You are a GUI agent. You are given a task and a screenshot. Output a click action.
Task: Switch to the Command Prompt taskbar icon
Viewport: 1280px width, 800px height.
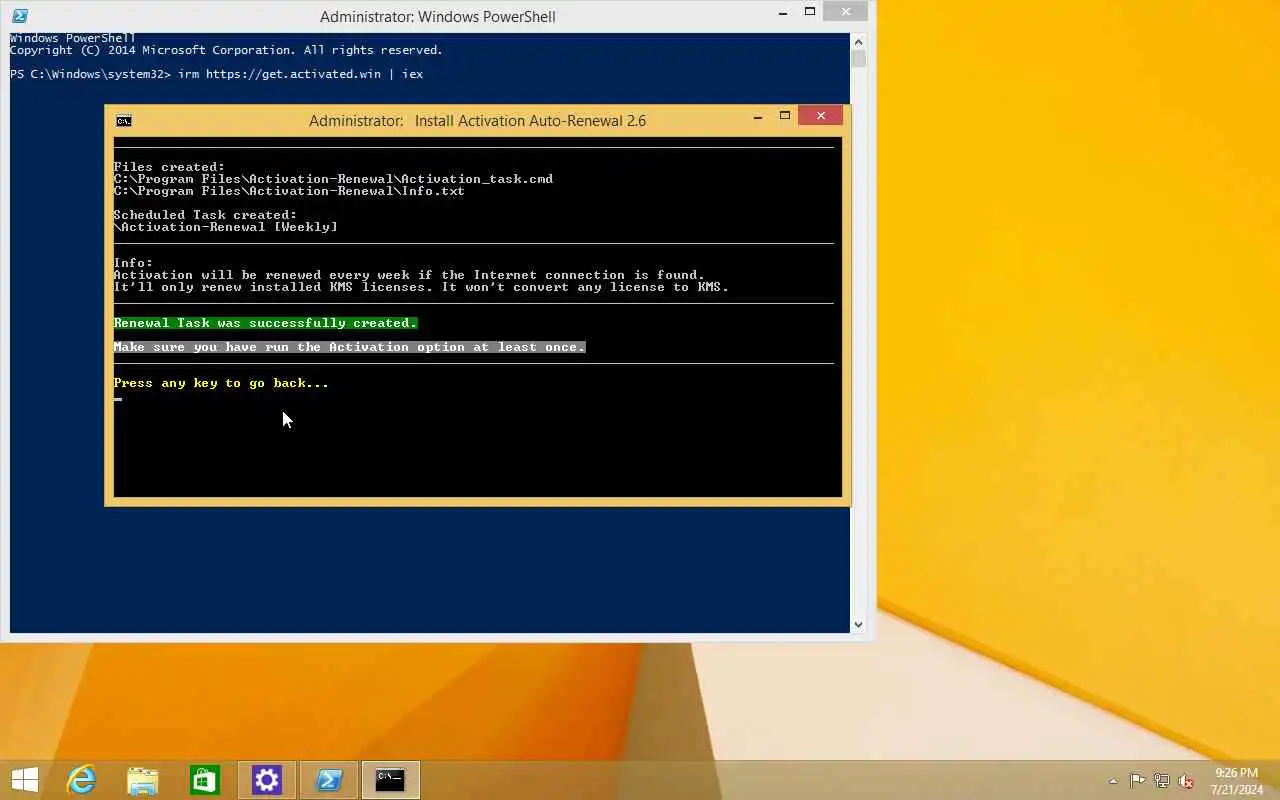390,780
